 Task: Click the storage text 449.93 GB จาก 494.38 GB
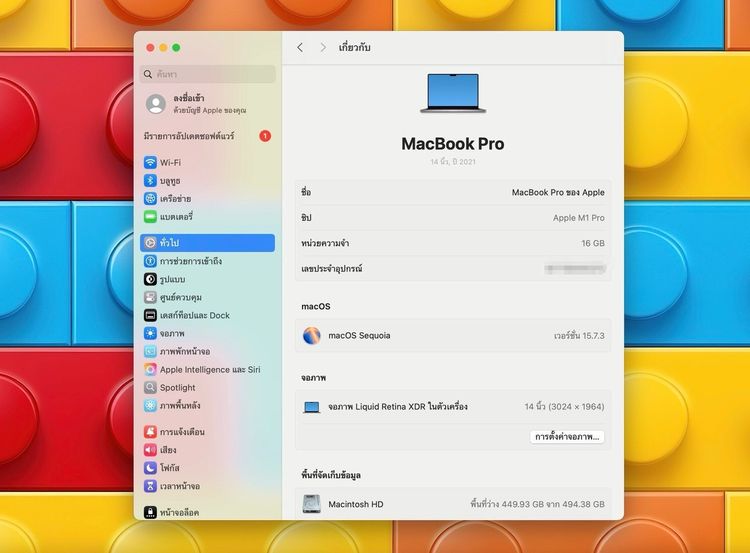click(x=538, y=504)
